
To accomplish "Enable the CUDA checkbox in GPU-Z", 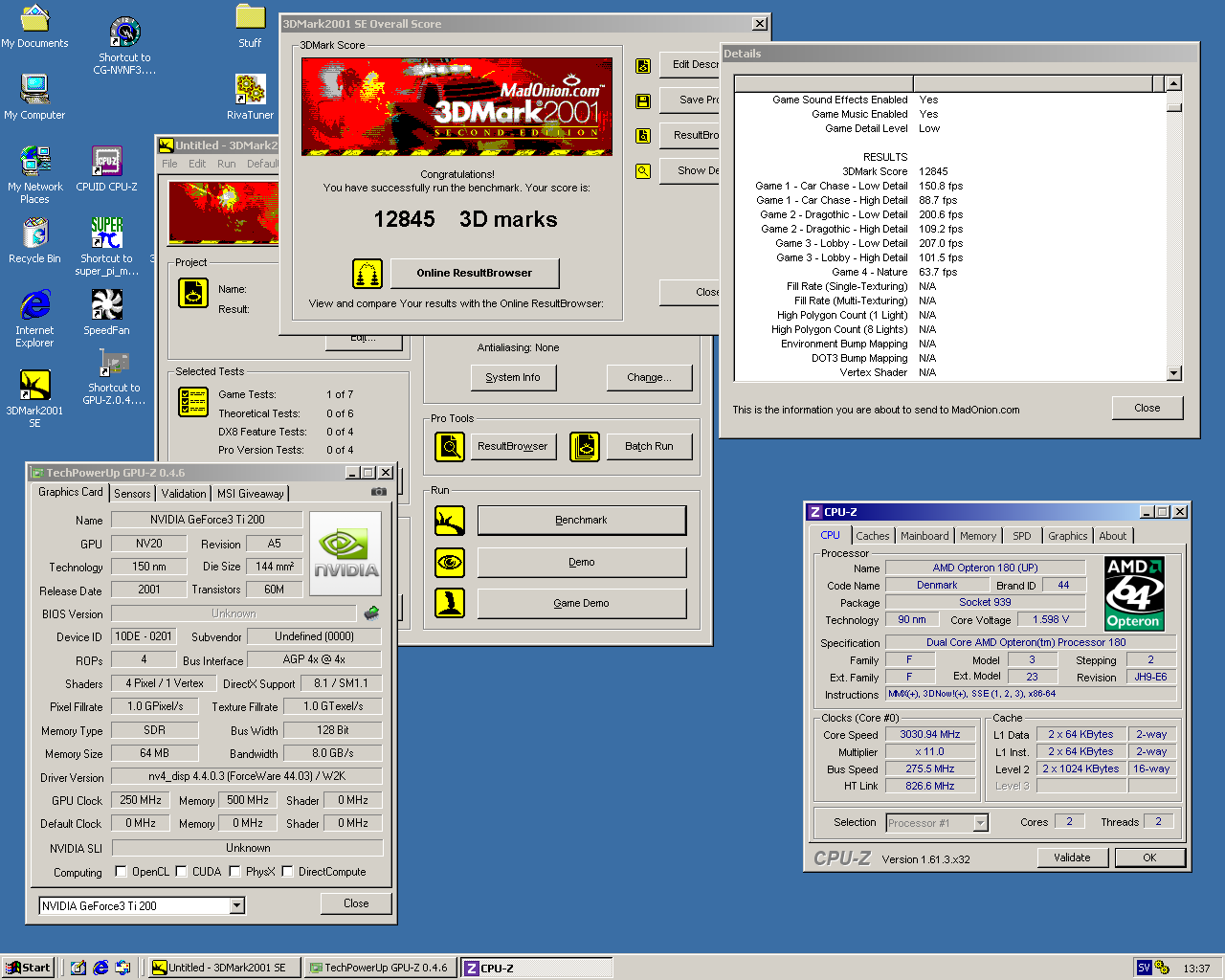I will point(181,871).
